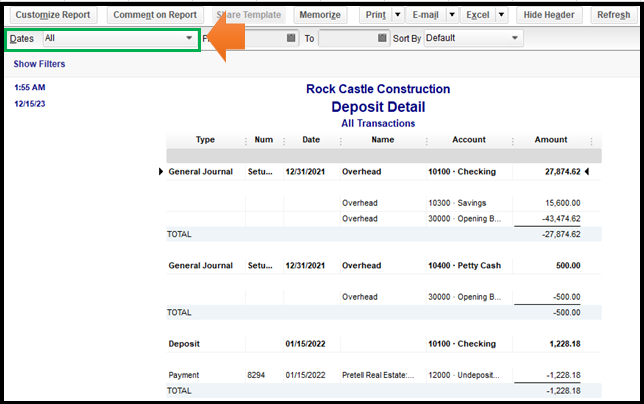644x404 pixels.
Task: Click the Rock Castle Construction heading
Action: [378, 89]
